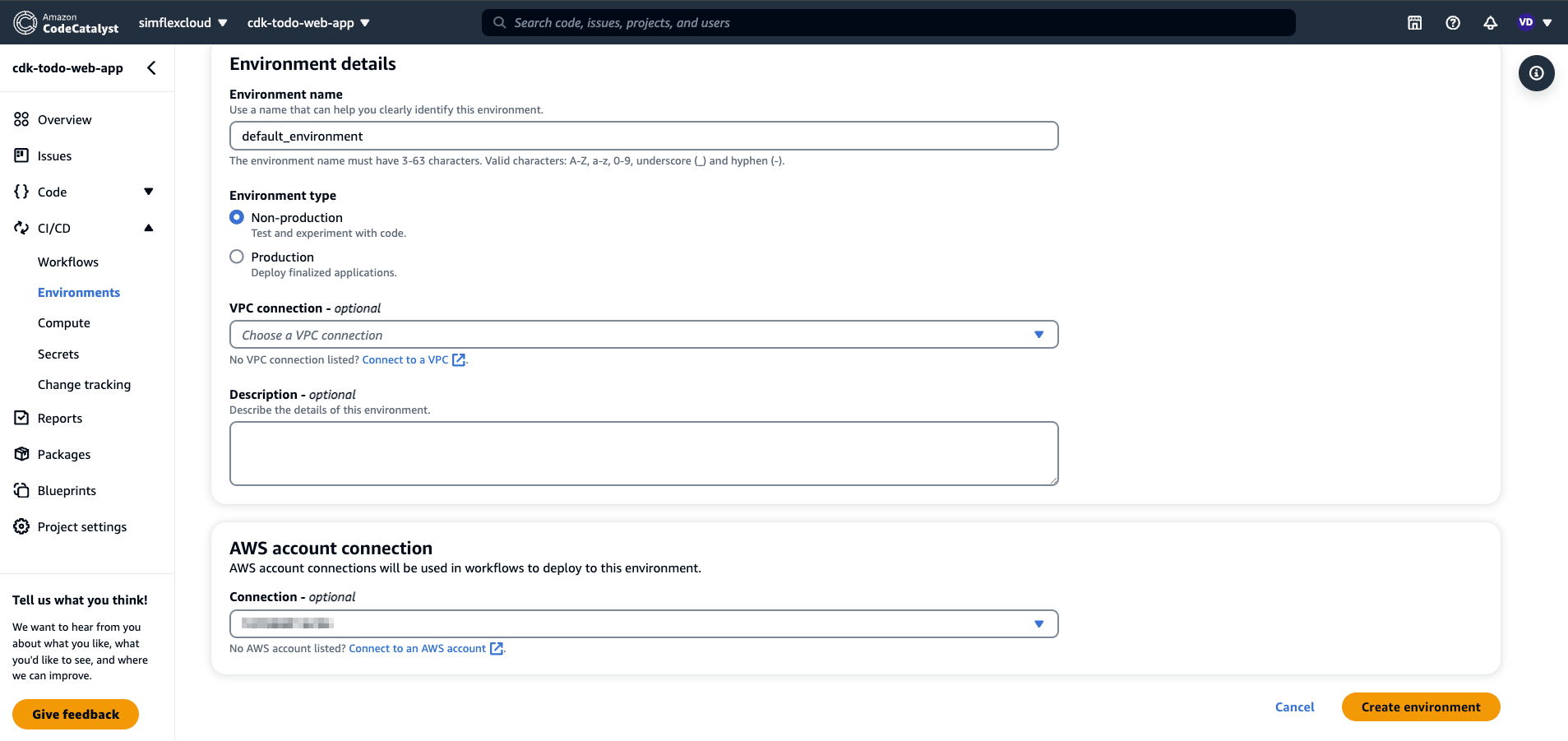Collapse the sidebar with the chevron arrow

point(151,68)
